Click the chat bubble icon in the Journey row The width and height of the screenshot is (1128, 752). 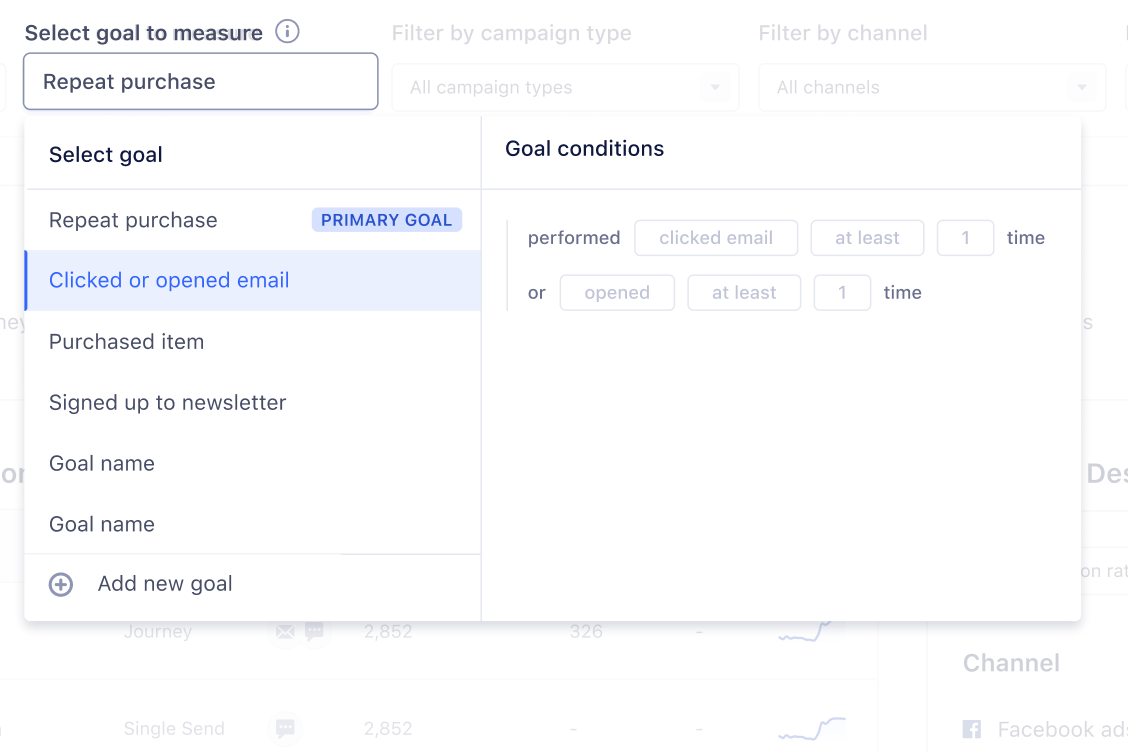tap(314, 632)
